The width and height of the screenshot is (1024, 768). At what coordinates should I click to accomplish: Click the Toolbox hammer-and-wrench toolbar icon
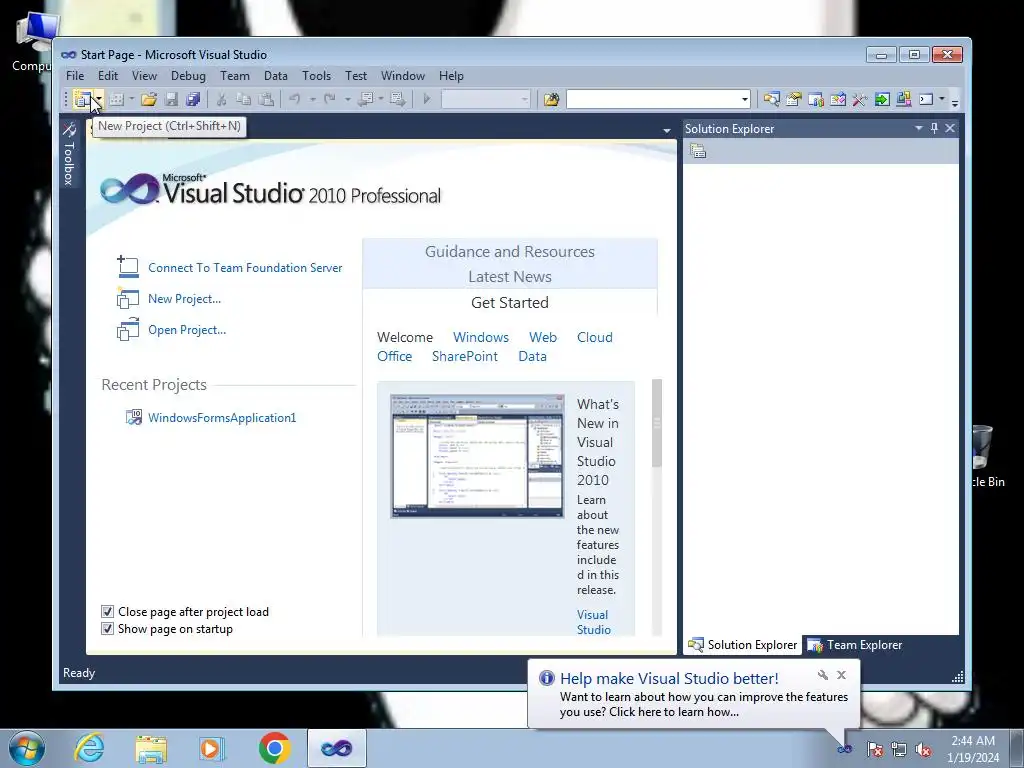pos(860,99)
